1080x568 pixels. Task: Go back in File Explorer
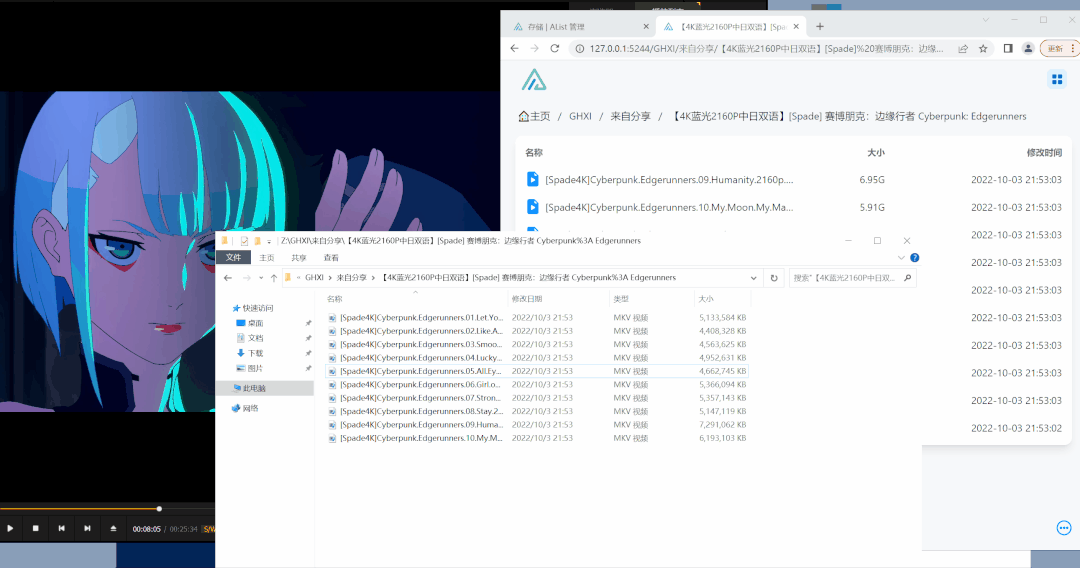click(x=228, y=278)
